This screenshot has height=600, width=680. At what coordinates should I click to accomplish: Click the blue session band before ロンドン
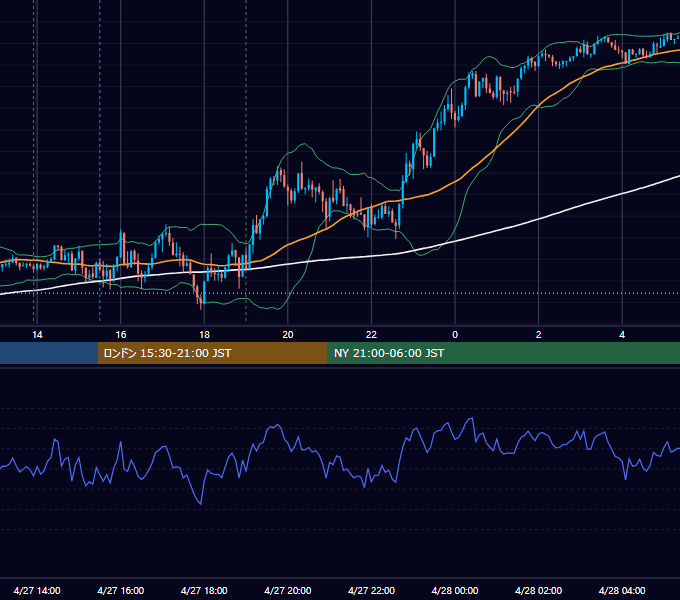[x=49, y=353]
